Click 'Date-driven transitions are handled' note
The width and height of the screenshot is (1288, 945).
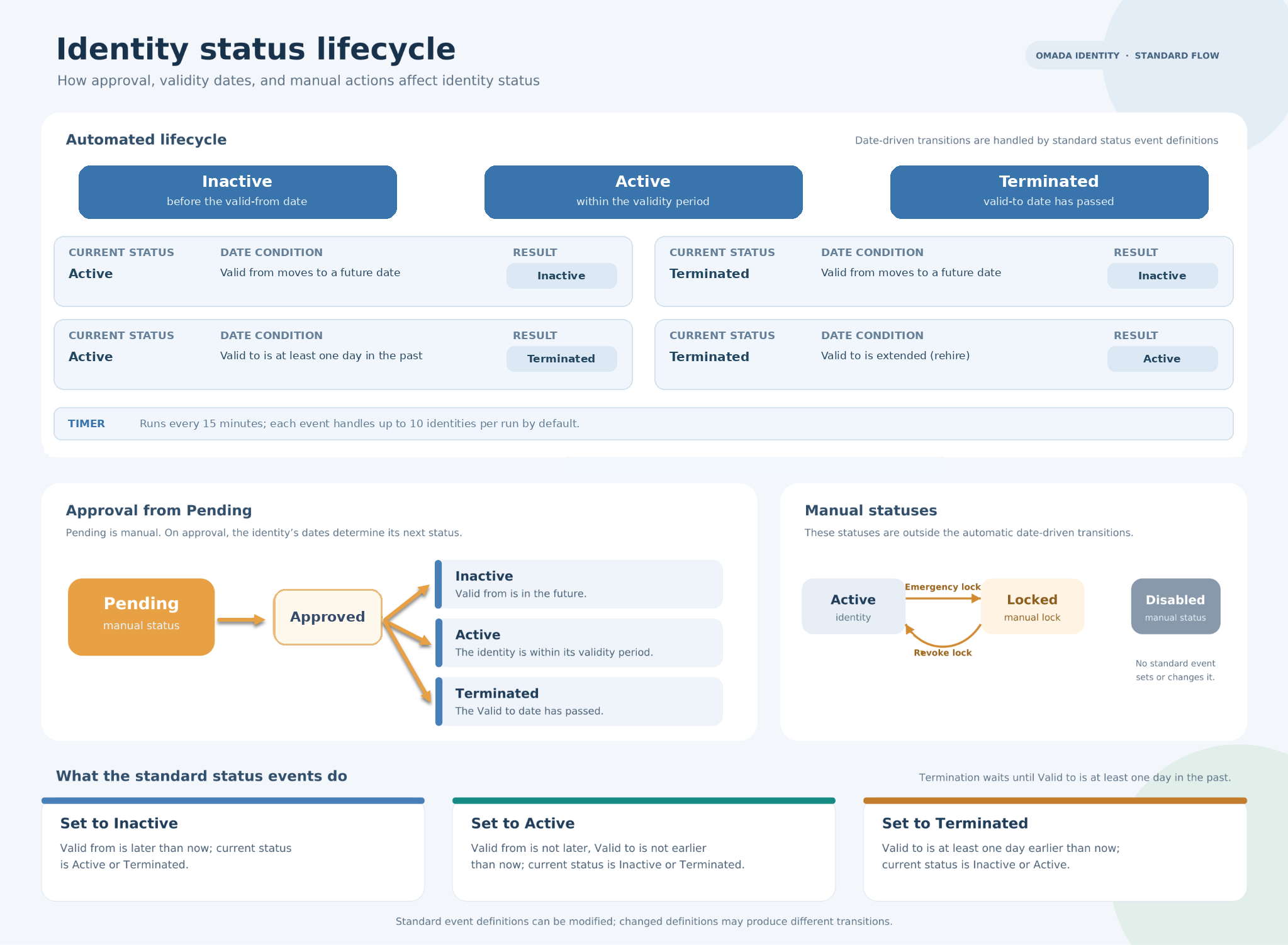[1036, 140]
